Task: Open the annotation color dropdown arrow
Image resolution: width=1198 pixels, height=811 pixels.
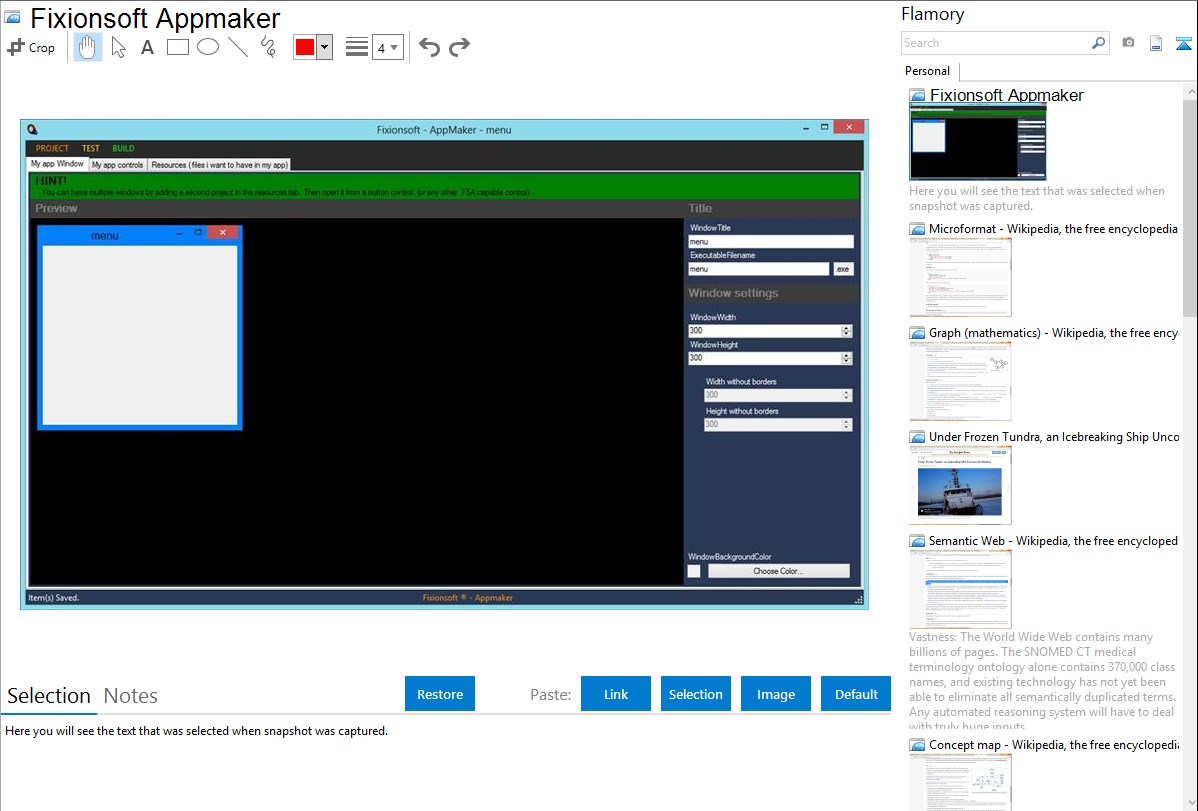Action: [325, 47]
